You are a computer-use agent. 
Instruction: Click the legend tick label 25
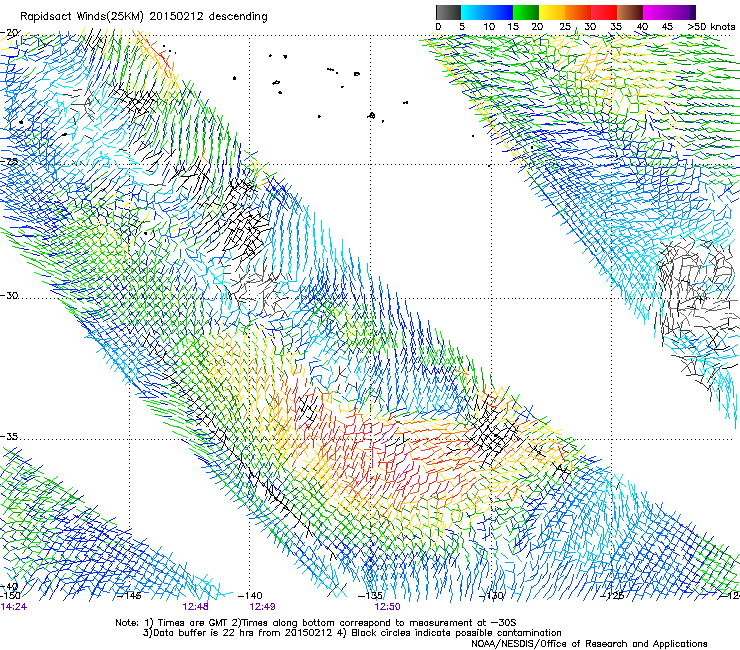click(x=565, y=27)
